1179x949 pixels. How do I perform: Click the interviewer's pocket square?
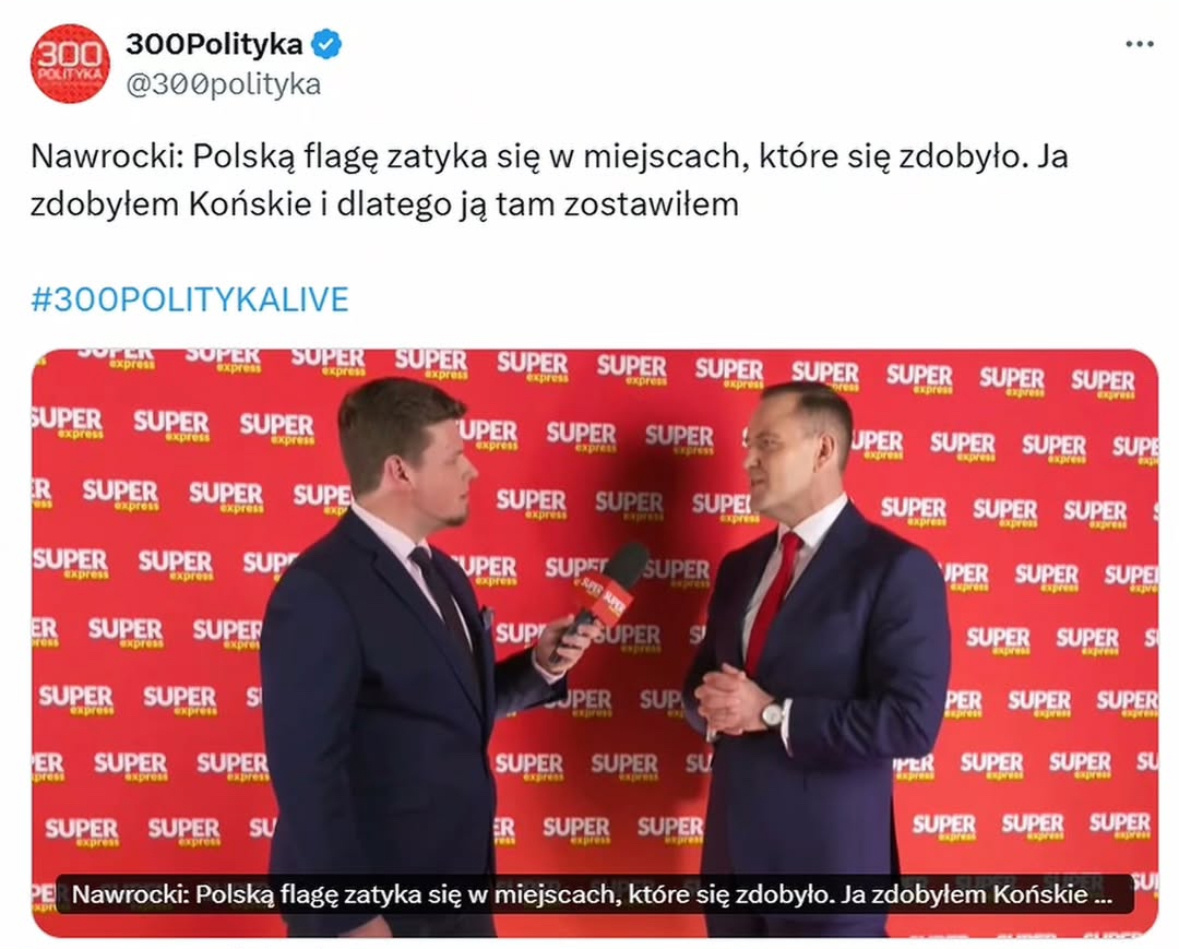coord(487,618)
